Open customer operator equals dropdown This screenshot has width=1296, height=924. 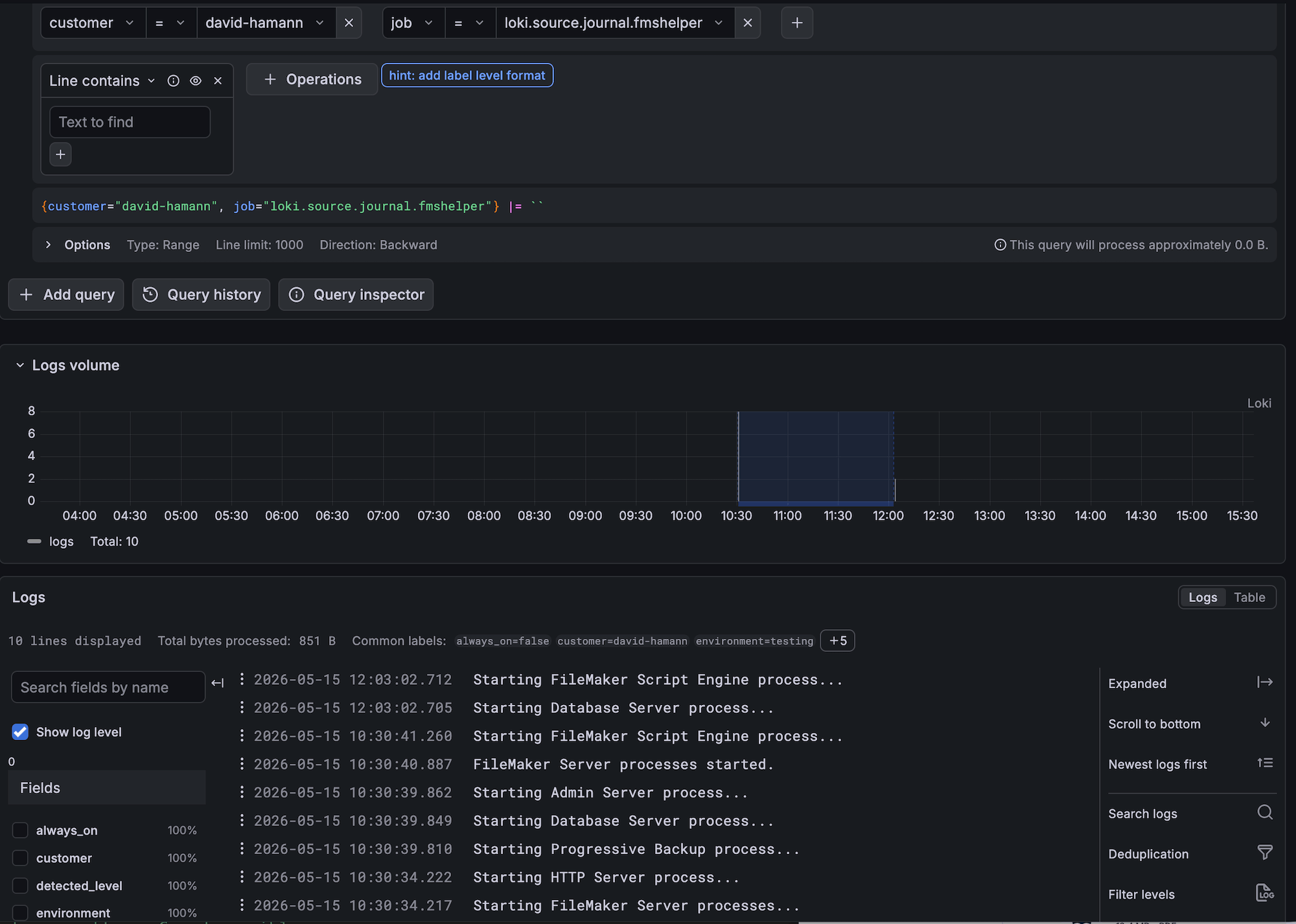tap(171, 23)
